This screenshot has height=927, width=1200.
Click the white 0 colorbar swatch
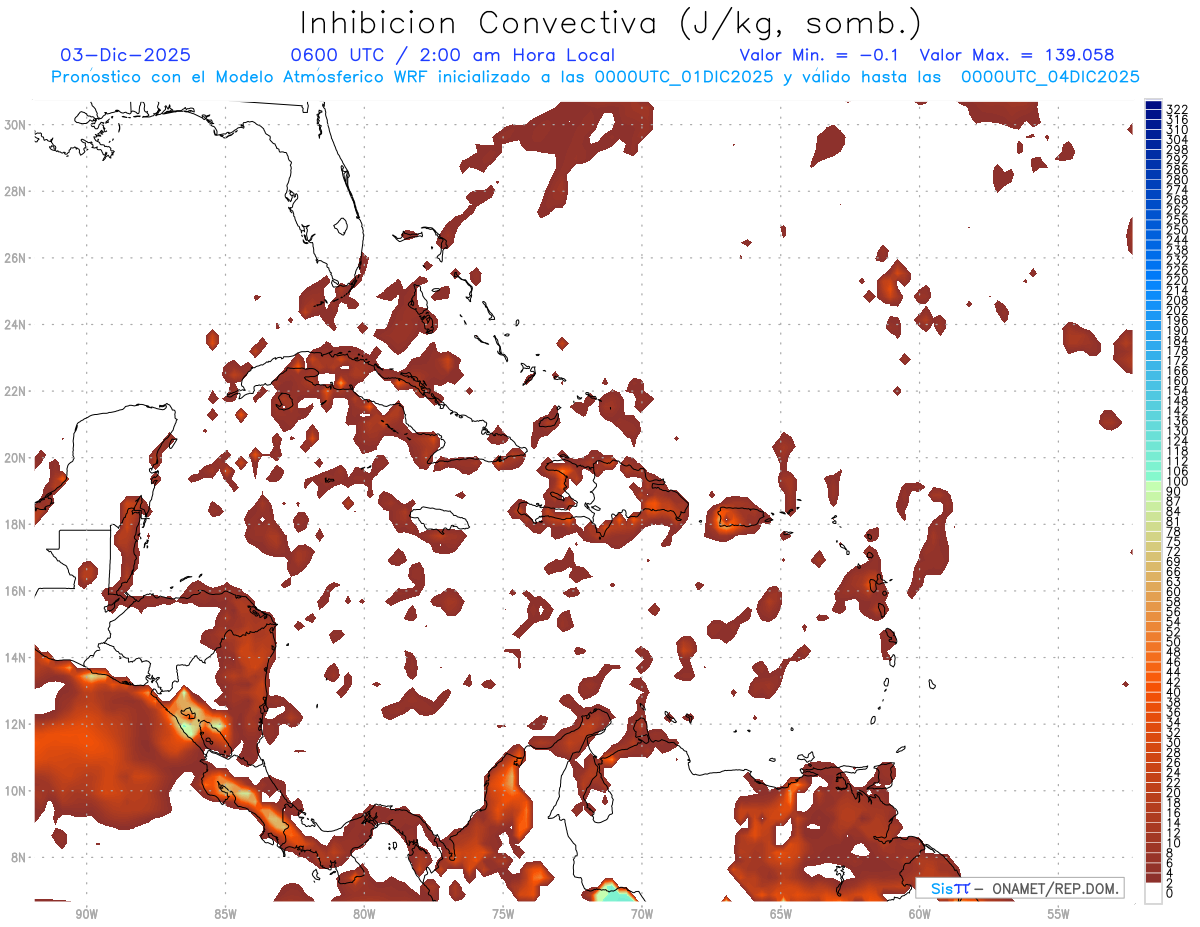[1153, 891]
